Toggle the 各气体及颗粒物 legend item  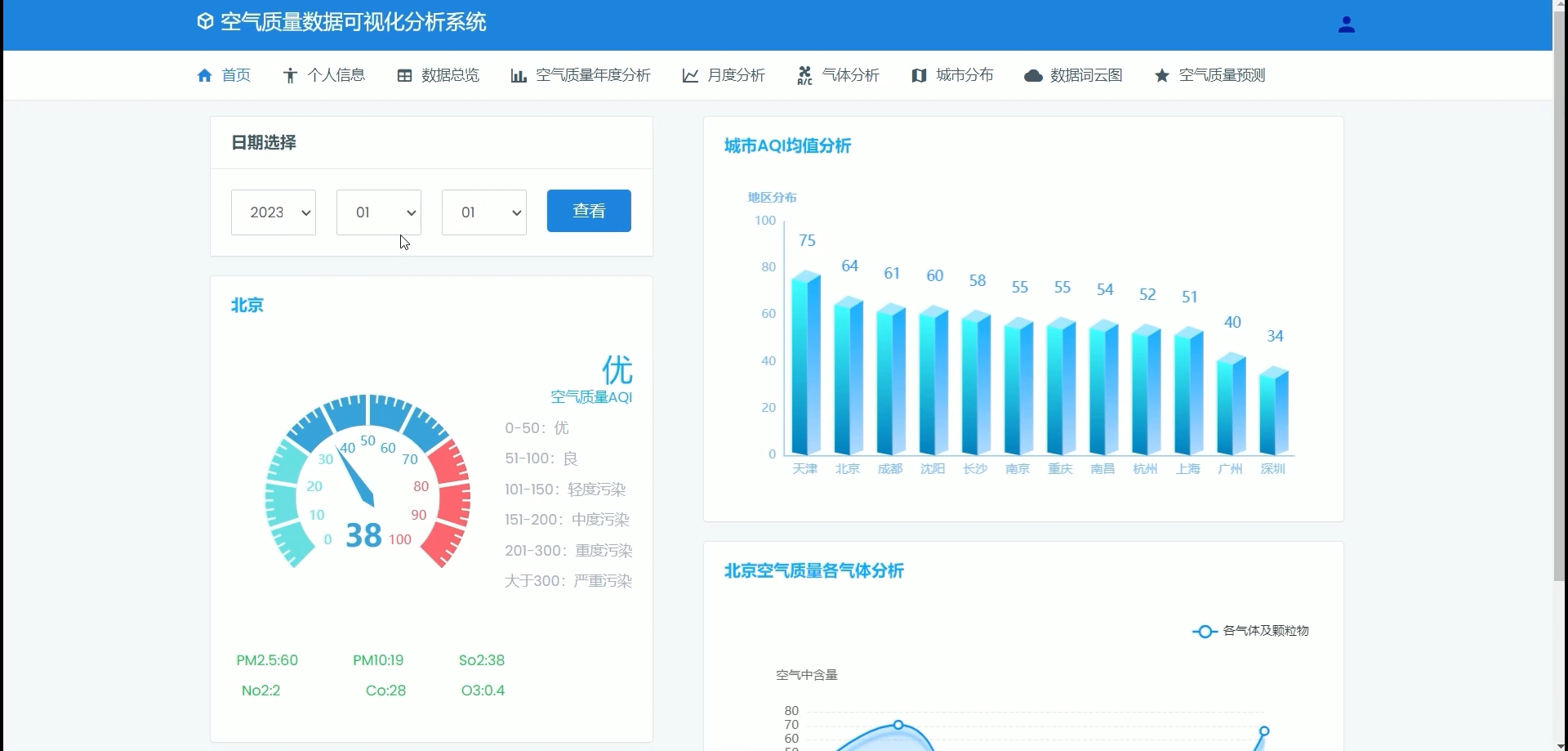(1249, 631)
